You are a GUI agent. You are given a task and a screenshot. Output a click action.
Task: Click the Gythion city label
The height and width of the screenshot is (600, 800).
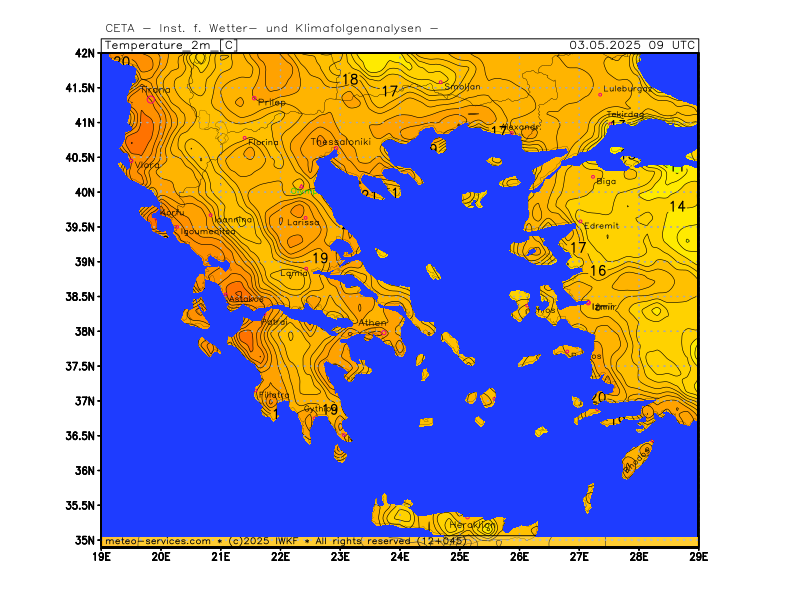coord(318,409)
